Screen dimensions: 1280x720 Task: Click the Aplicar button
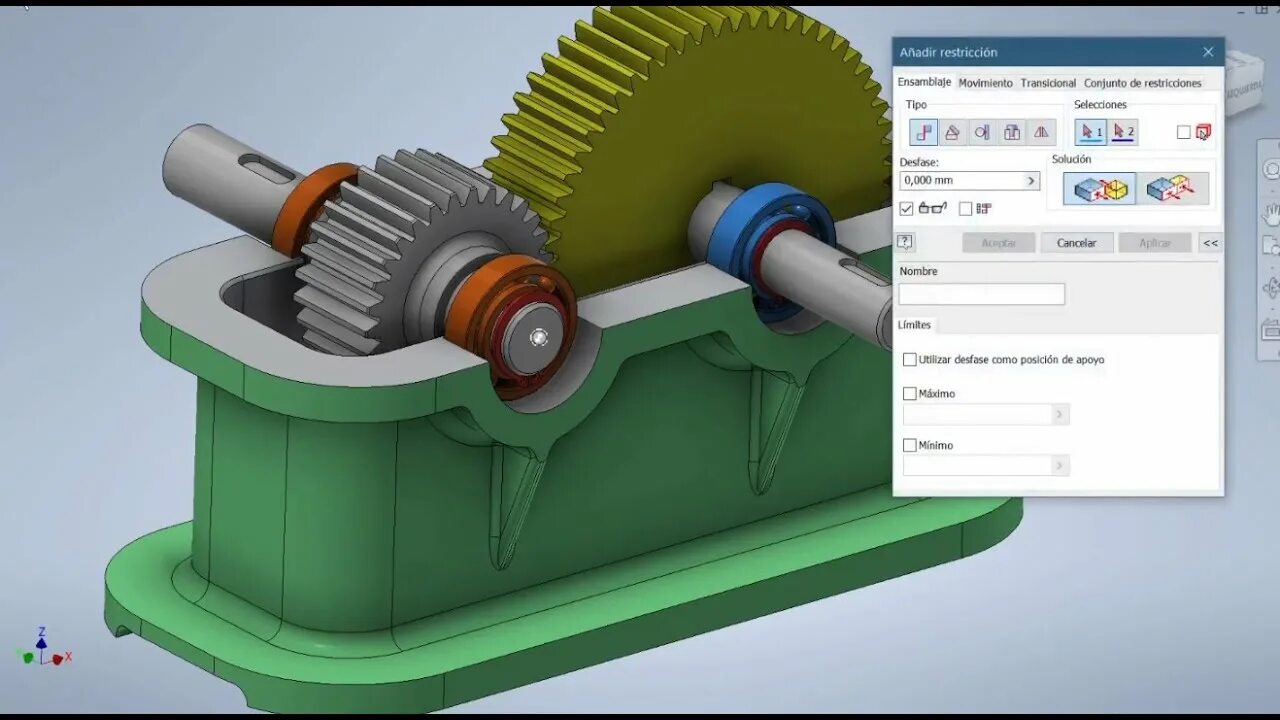coord(1155,242)
